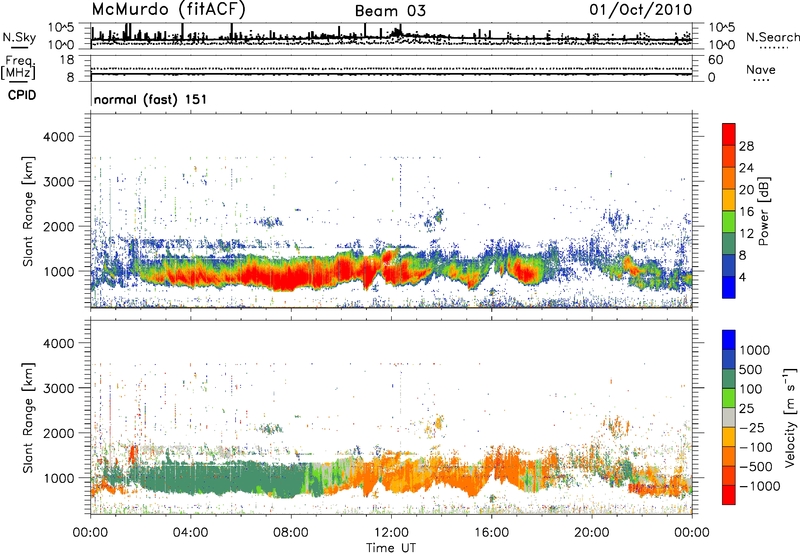
Task: Click the "-1000" label on velocity colorbar
Action: pos(759,486)
